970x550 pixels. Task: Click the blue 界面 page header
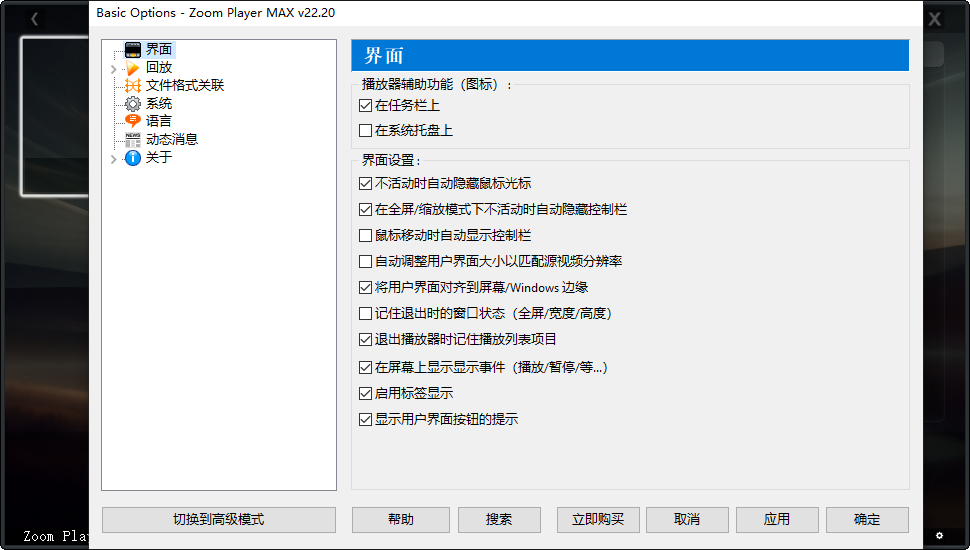pyautogui.click(x=630, y=56)
